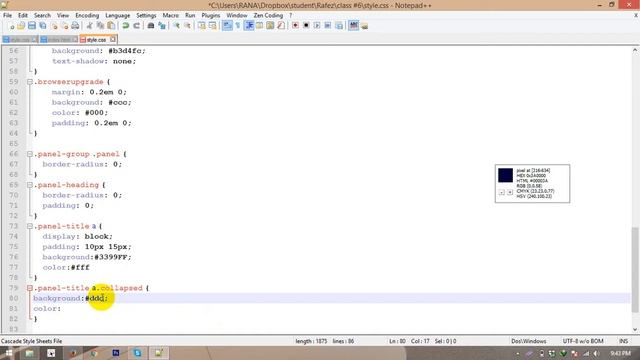Viewport: 640px width, 360px height.
Task: Start macro recording with red dot icon
Action: (295, 26)
